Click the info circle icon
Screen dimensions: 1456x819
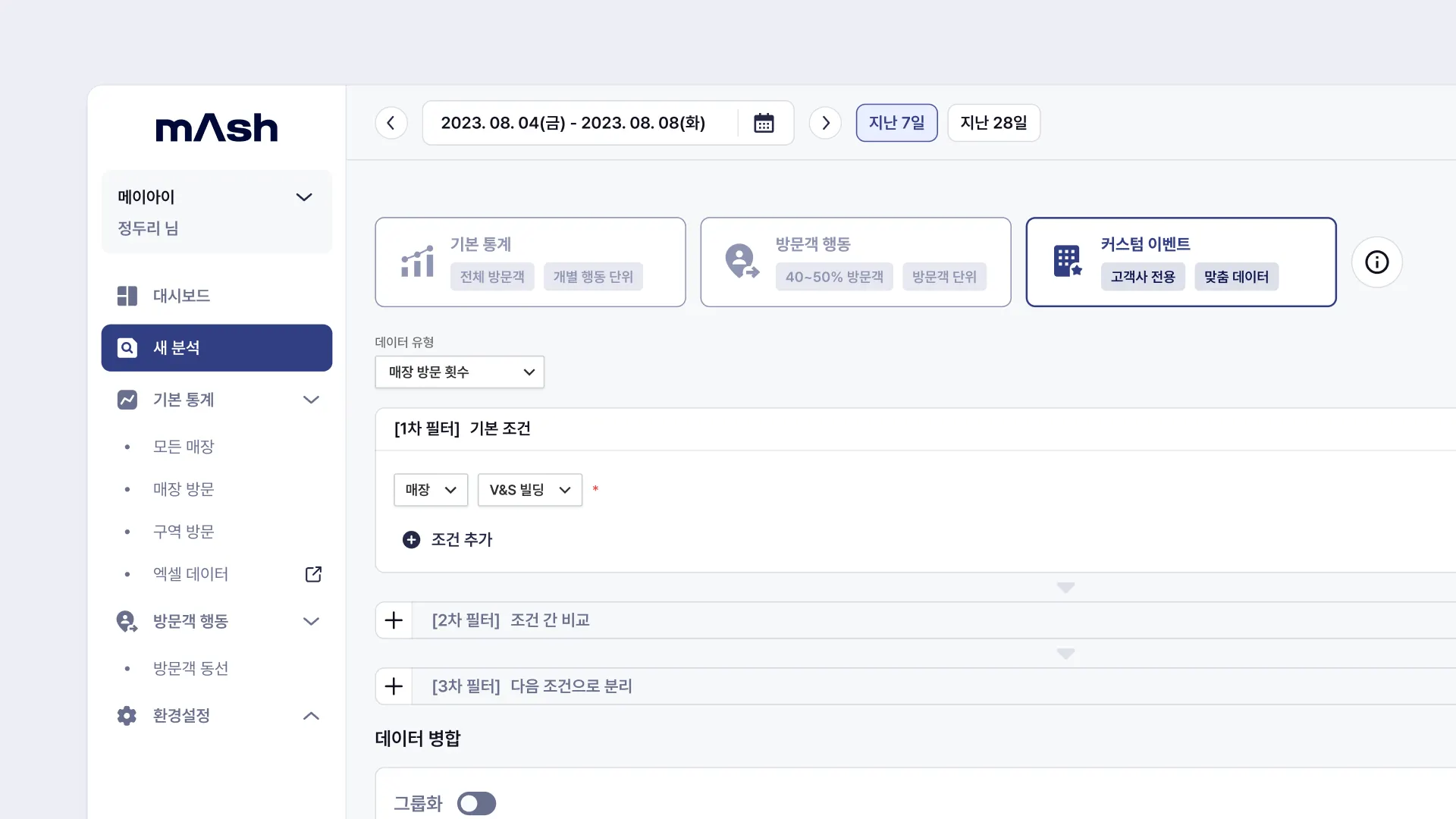[x=1376, y=262]
